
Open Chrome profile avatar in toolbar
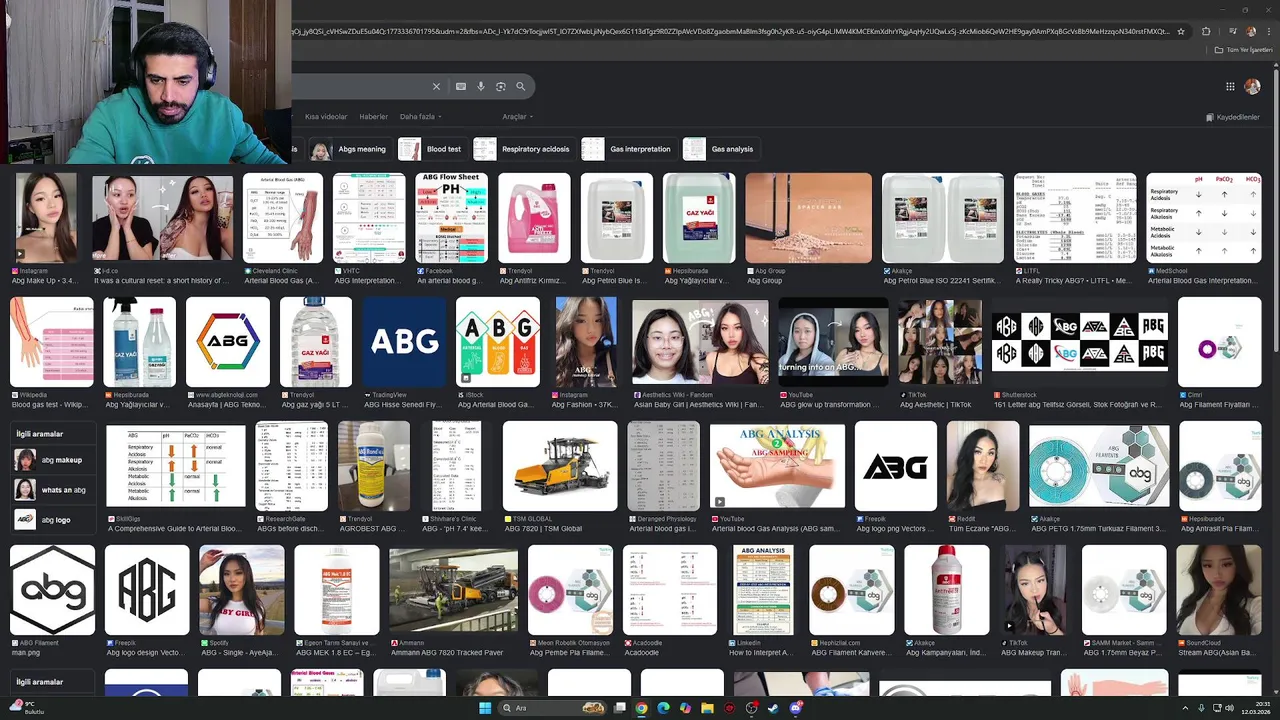[x=1251, y=31]
